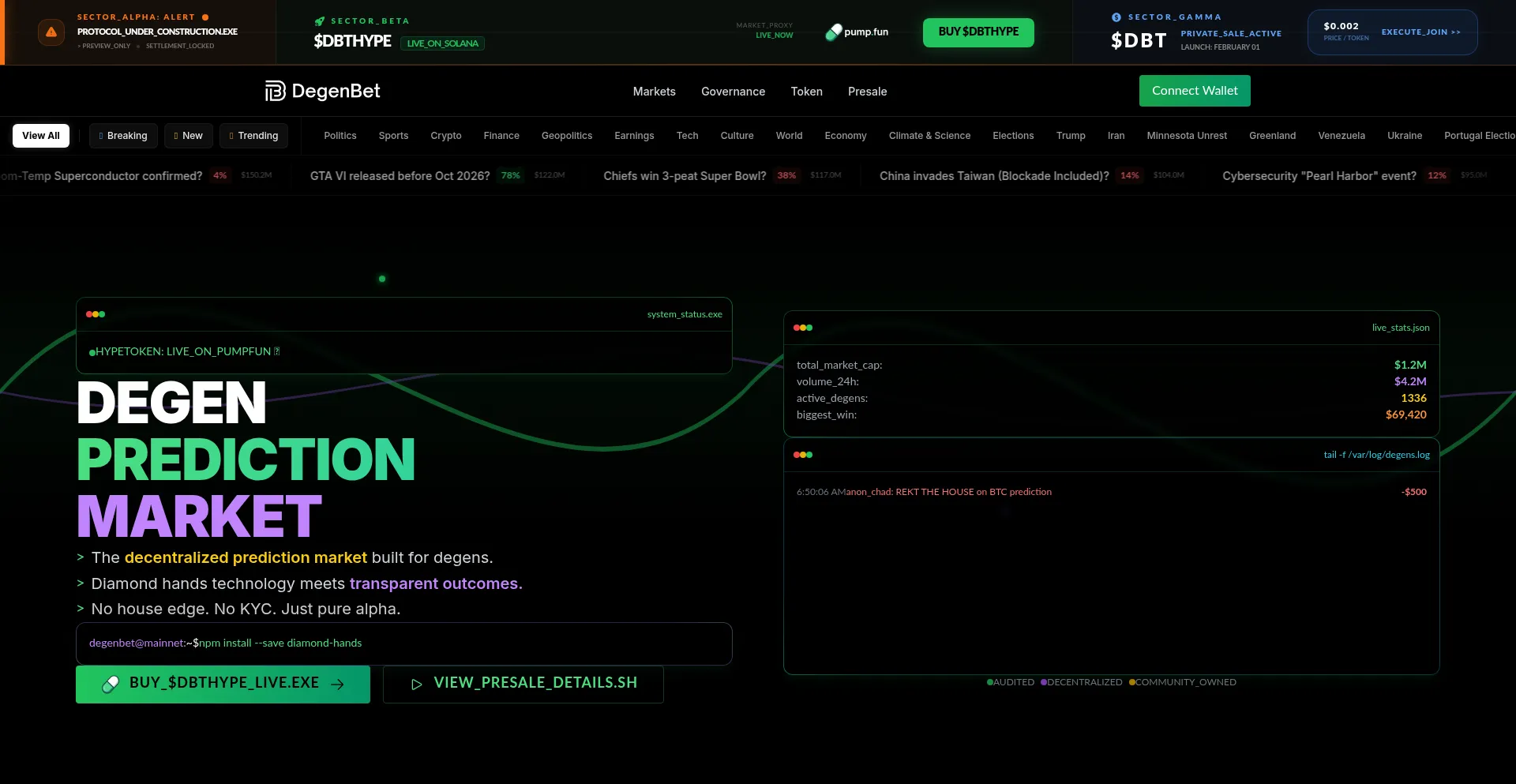This screenshot has height=784, width=1516.
Task: Click EXECUTE_JOIN >> in presale banner
Action: pyautogui.click(x=1420, y=32)
